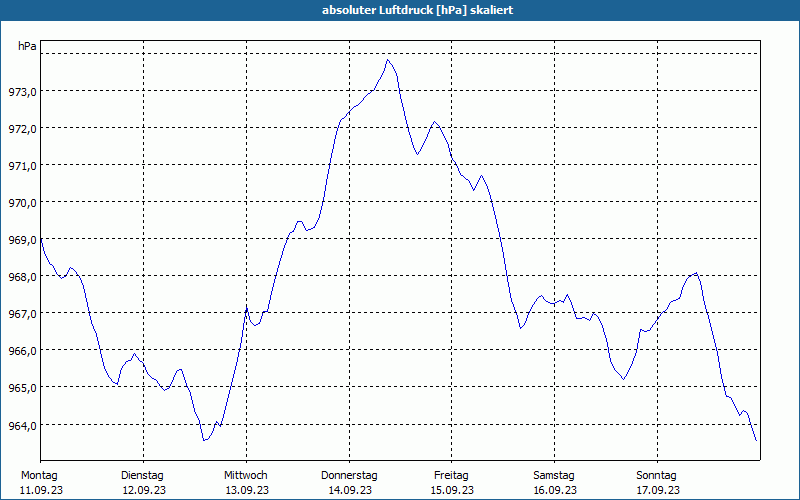Screen dimensions: 800x500
Task: Click the 'Donnerstag' day label
Action: tap(349, 476)
